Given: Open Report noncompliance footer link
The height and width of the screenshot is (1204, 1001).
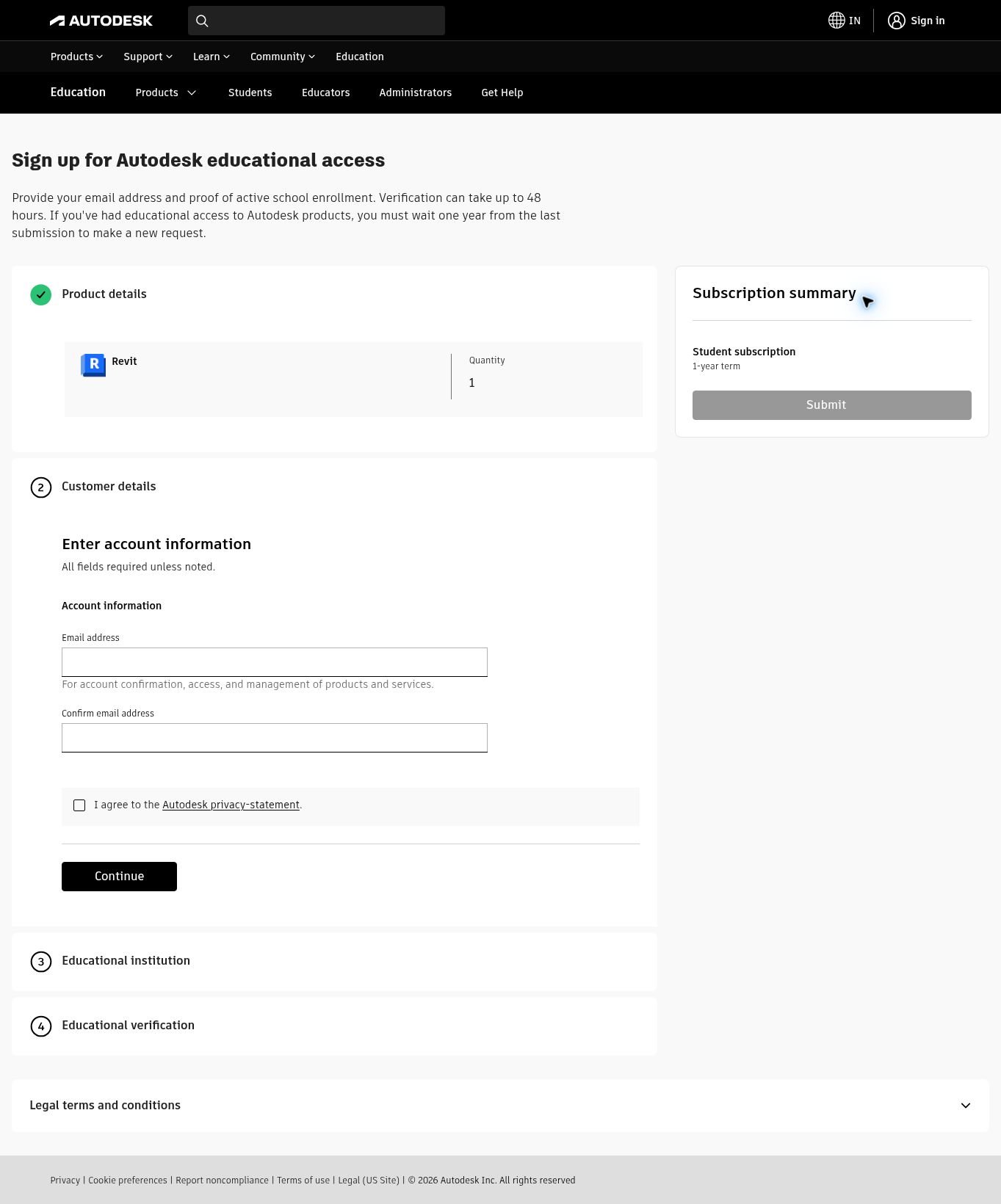Looking at the screenshot, I should pyautogui.click(x=222, y=1181).
